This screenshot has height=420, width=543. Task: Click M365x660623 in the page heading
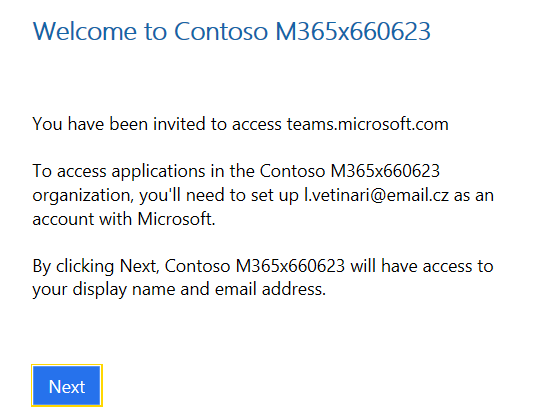click(x=353, y=32)
